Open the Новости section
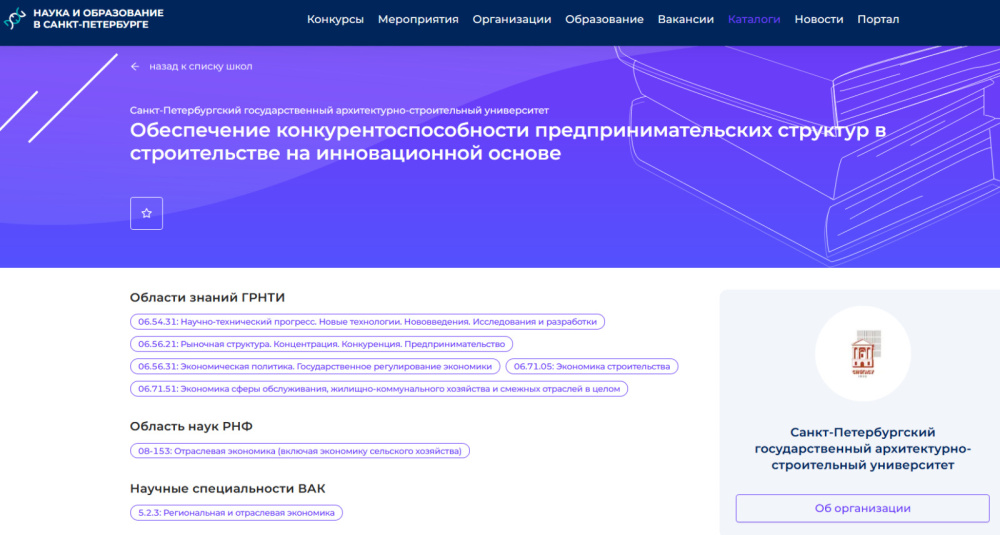 point(818,19)
